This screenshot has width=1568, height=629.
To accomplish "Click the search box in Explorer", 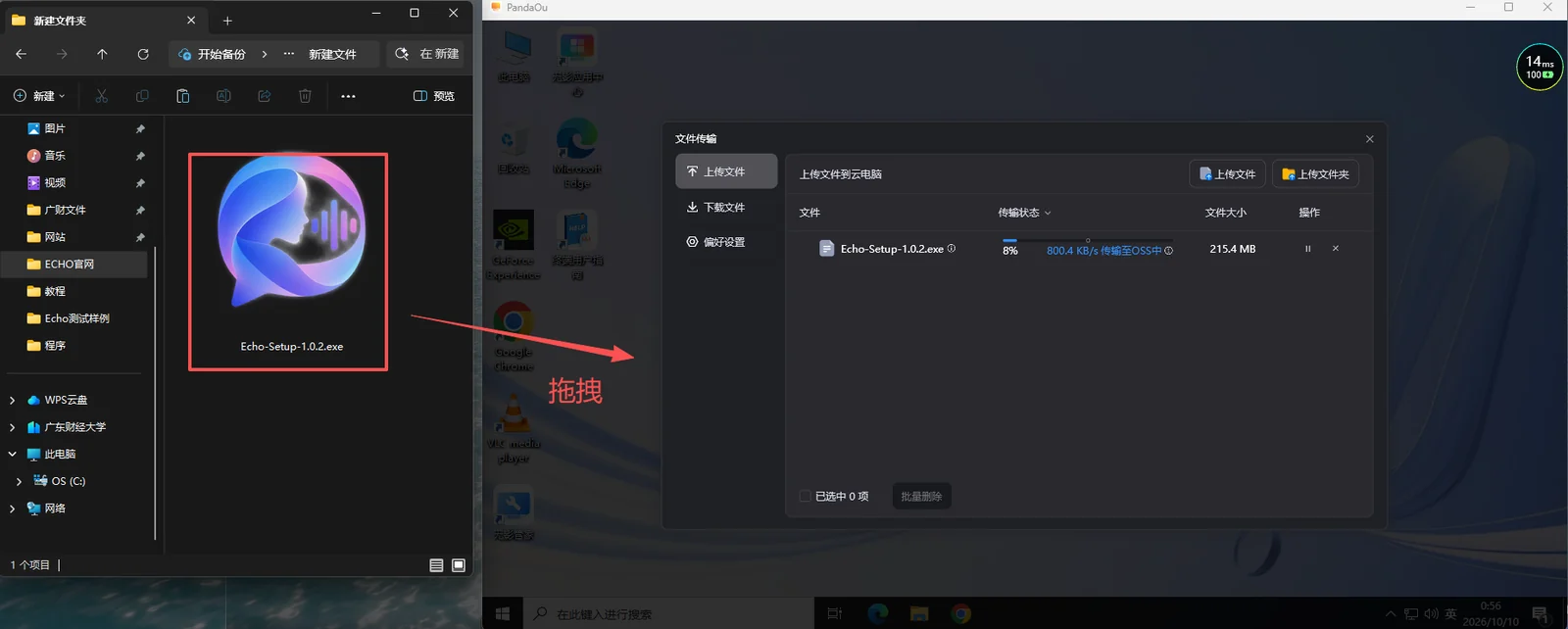I will [x=427, y=54].
